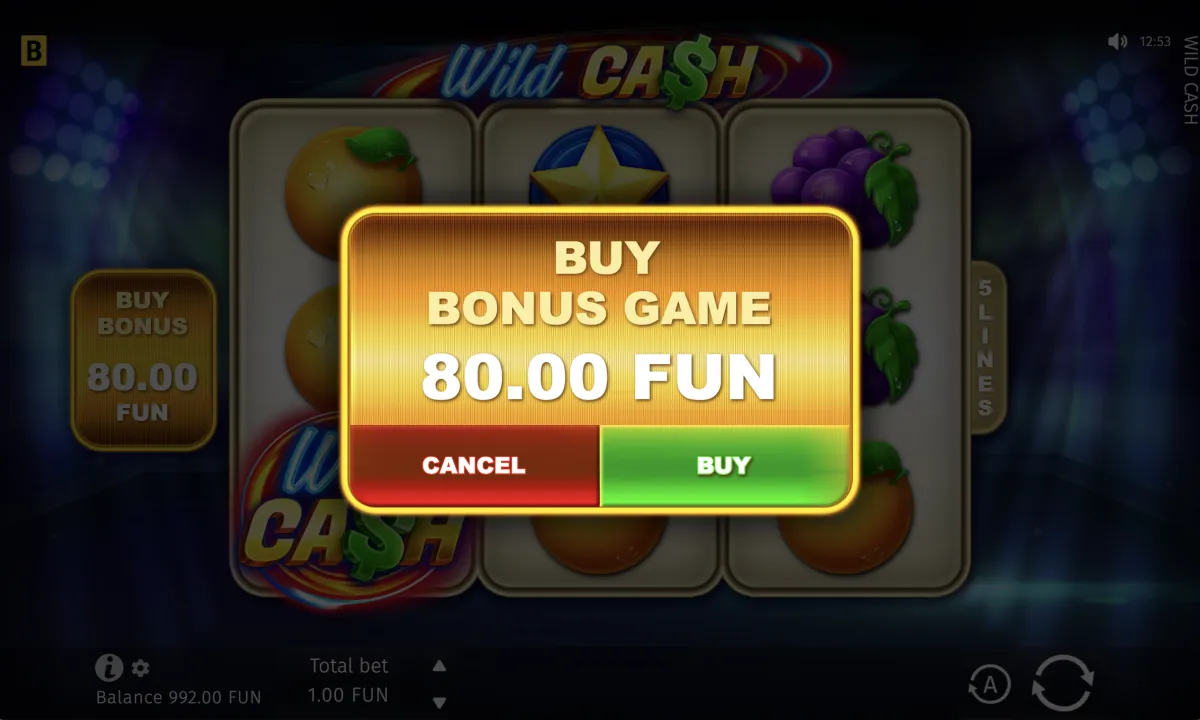This screenshot has width=1200, height=720.
Task: Click the Wild Cash title logo
Action: [598, 68]
